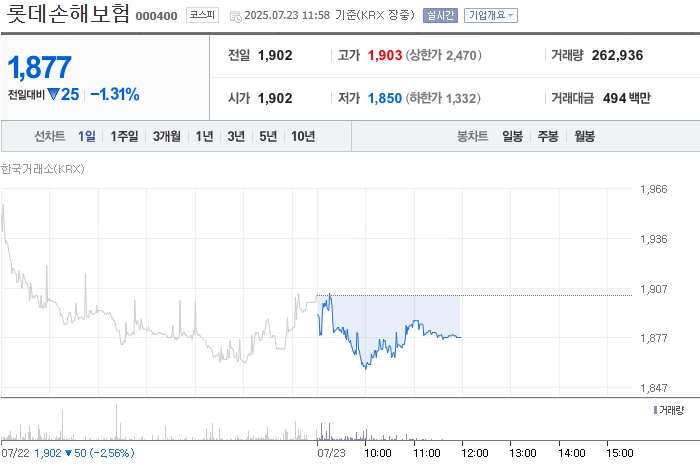
Task: Open the 주봉 candlestick chart
Action: coord(548,136)
